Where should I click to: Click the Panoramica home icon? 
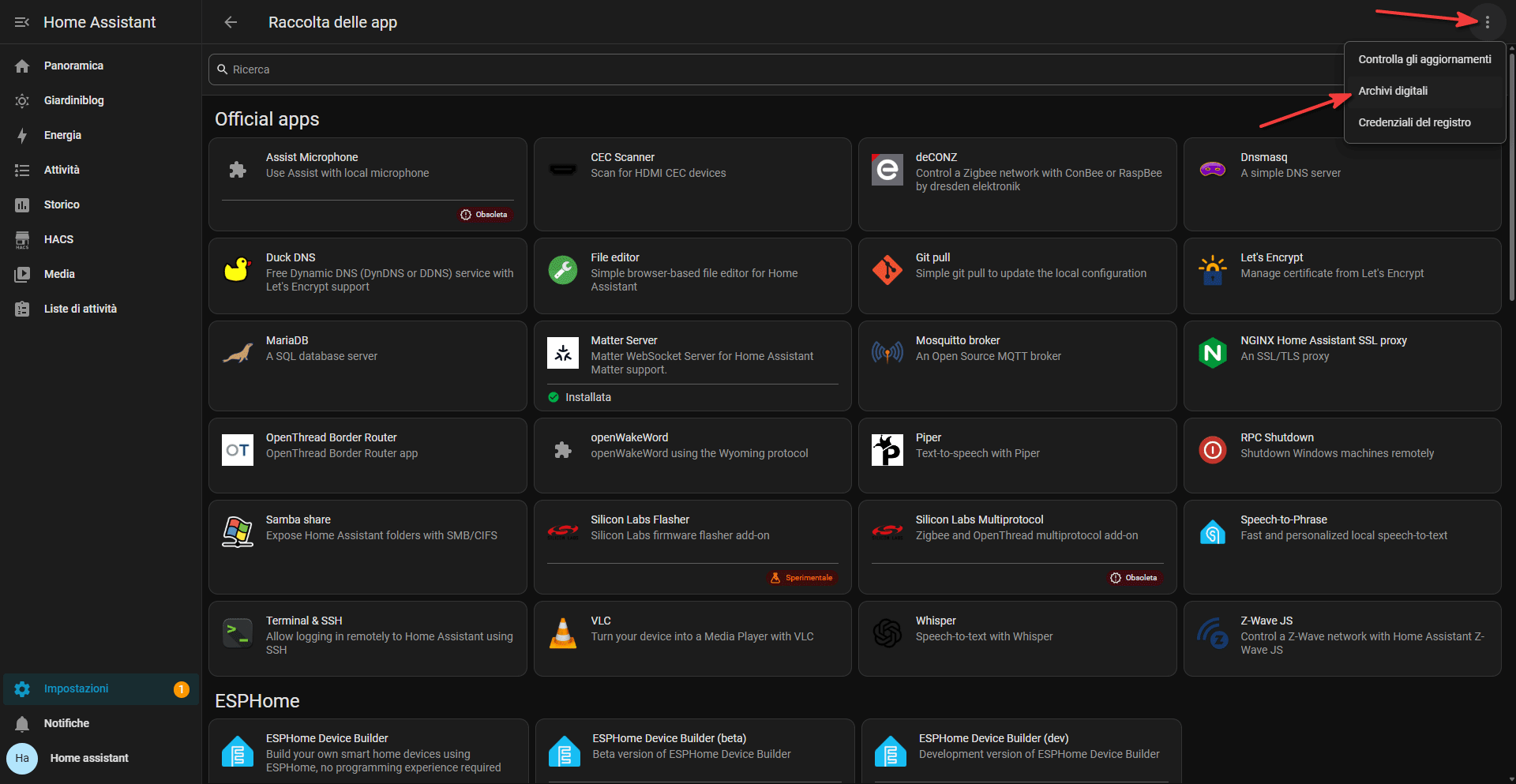pyautogui.click(x=22, y=66)
